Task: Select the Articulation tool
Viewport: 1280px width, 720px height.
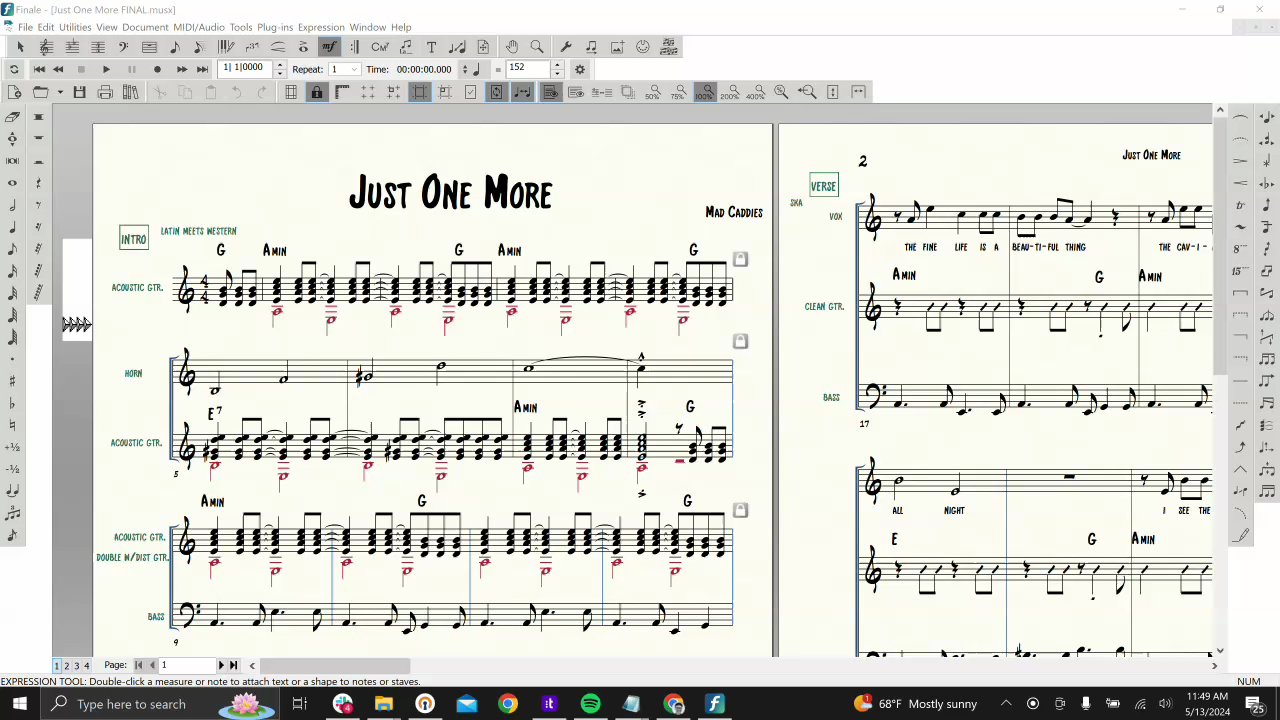Action: pyautogui.click(x=303, y=47)
